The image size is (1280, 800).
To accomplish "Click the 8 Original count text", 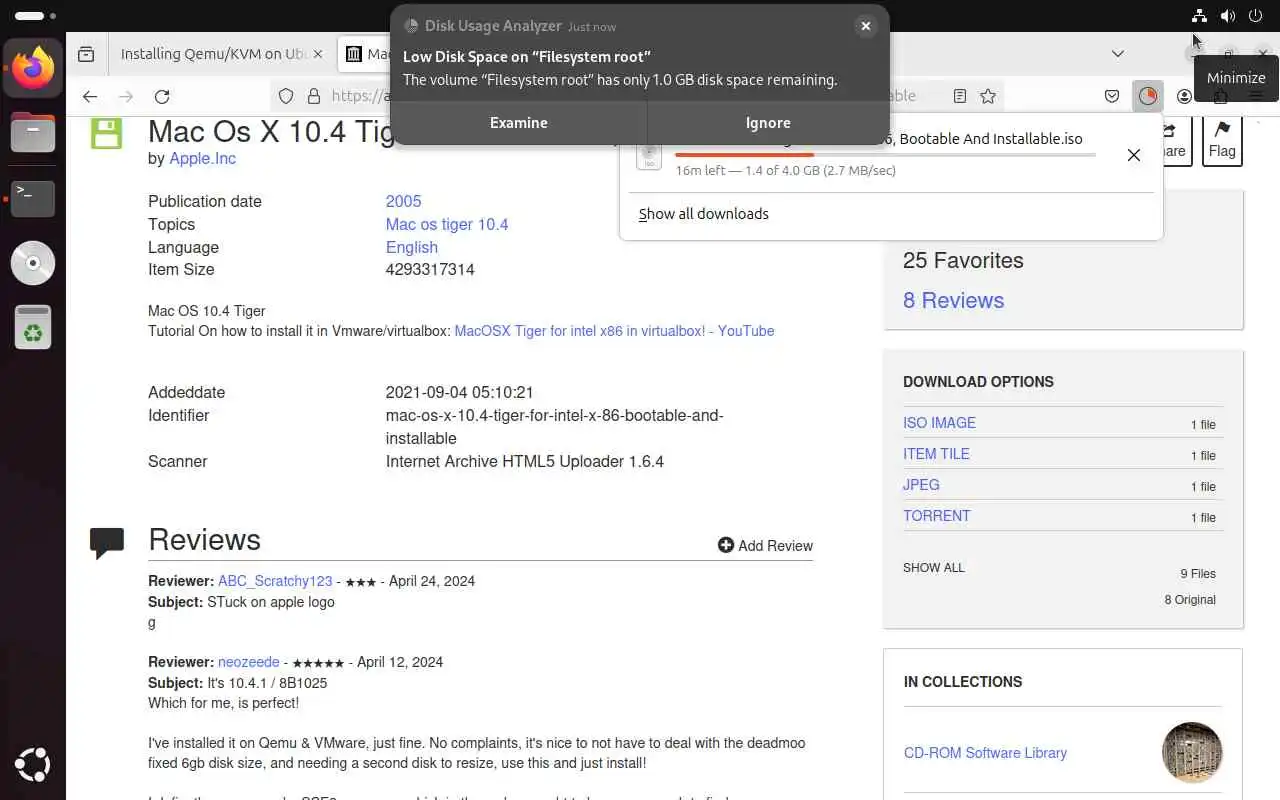I will [1190, 600].
